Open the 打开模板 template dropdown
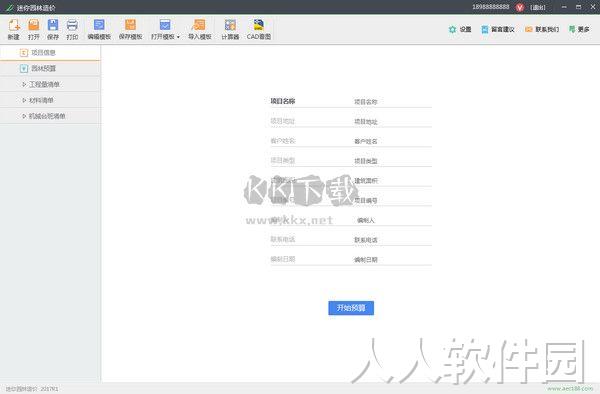This screenshot has height=394, width=600. point(165,29)
